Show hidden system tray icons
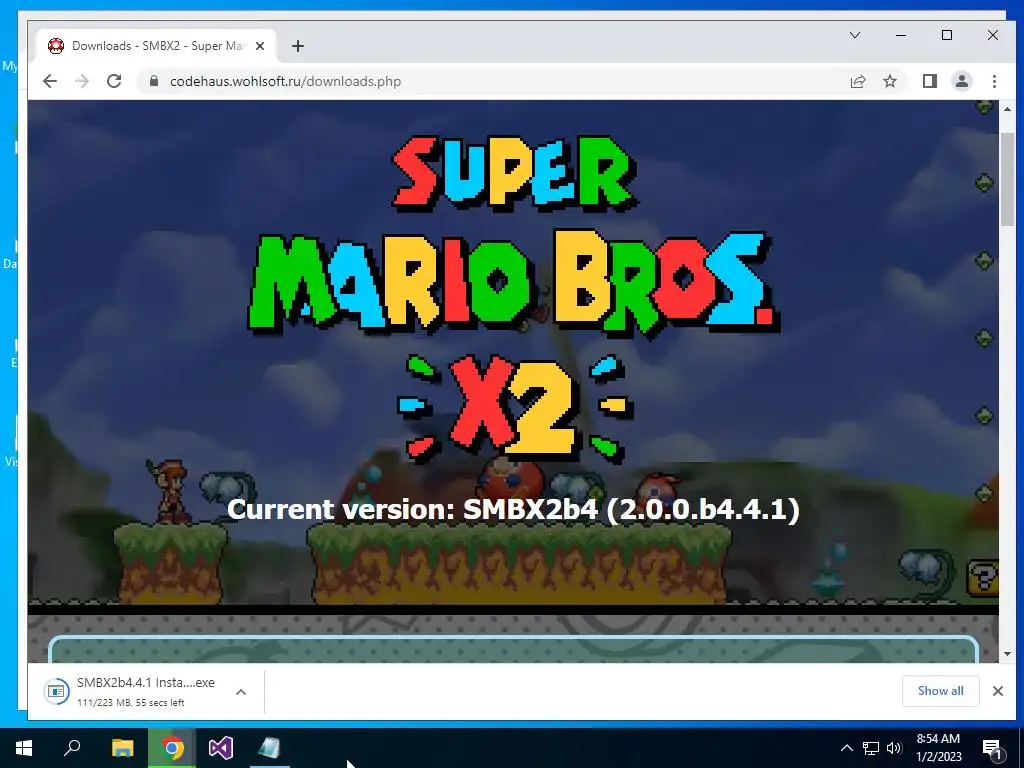This screenshot has height=768, width=1024. click(846, 748)
